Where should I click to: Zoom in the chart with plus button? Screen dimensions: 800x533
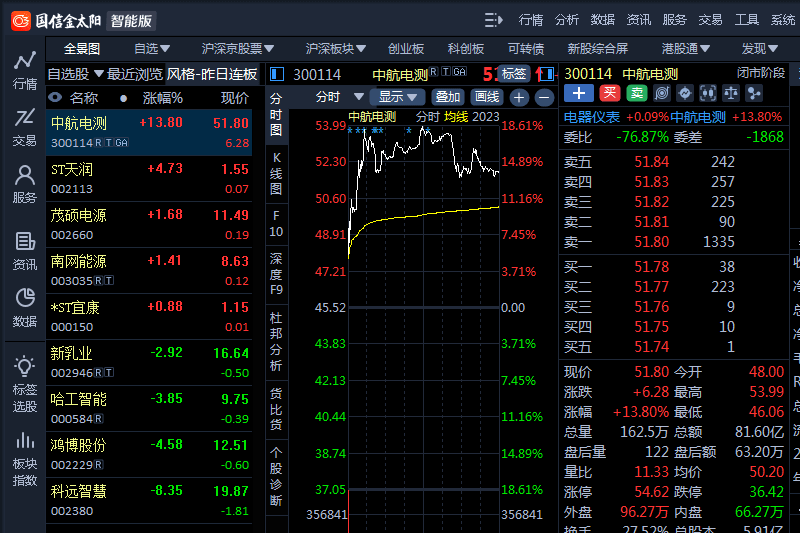click(519, 97)
